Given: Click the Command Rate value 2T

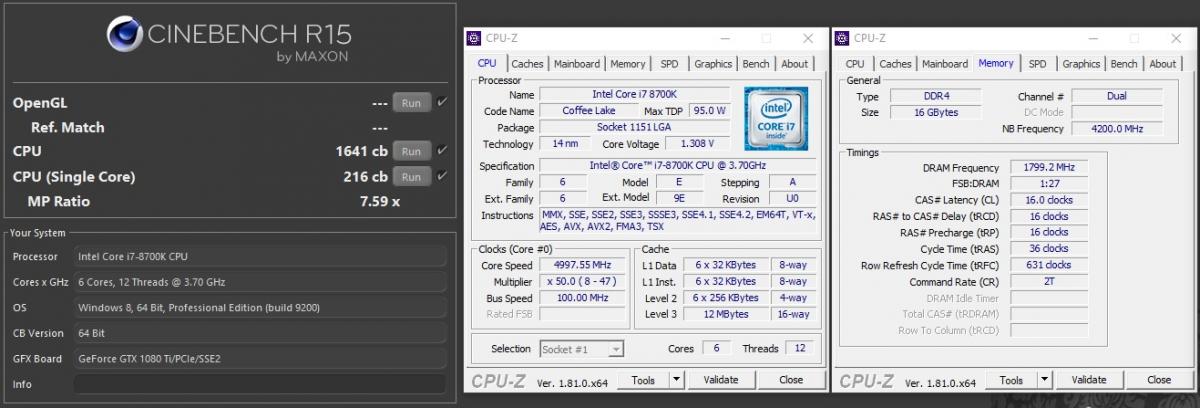Looking at the screenshot, I should point(1048,281).
